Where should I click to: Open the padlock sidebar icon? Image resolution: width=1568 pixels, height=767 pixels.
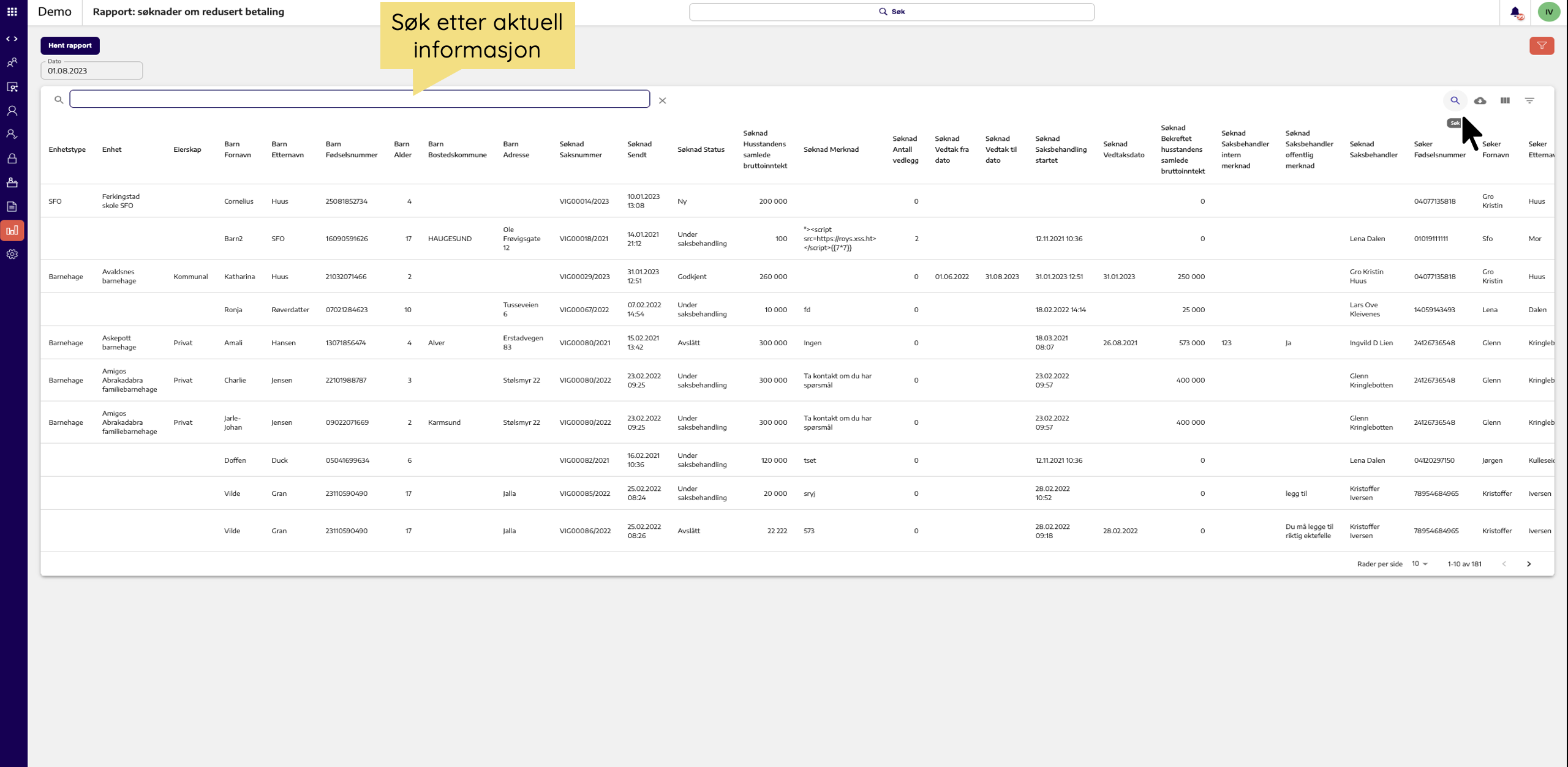pos(12,159)
